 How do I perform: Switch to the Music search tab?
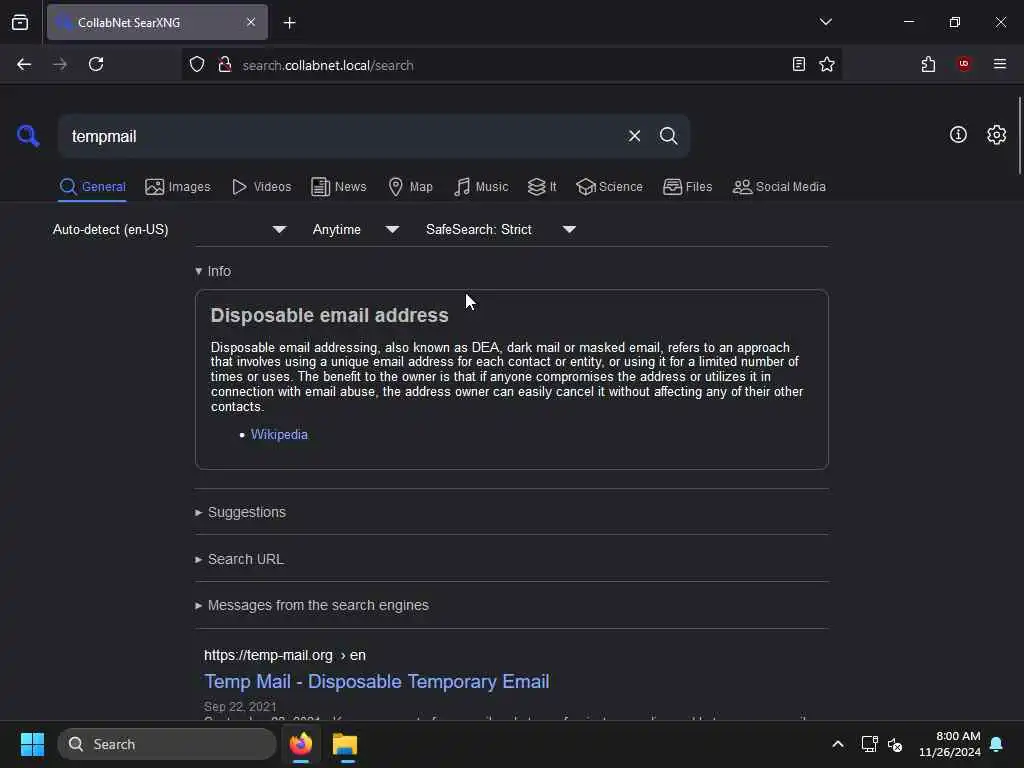[x=481, y=187]
